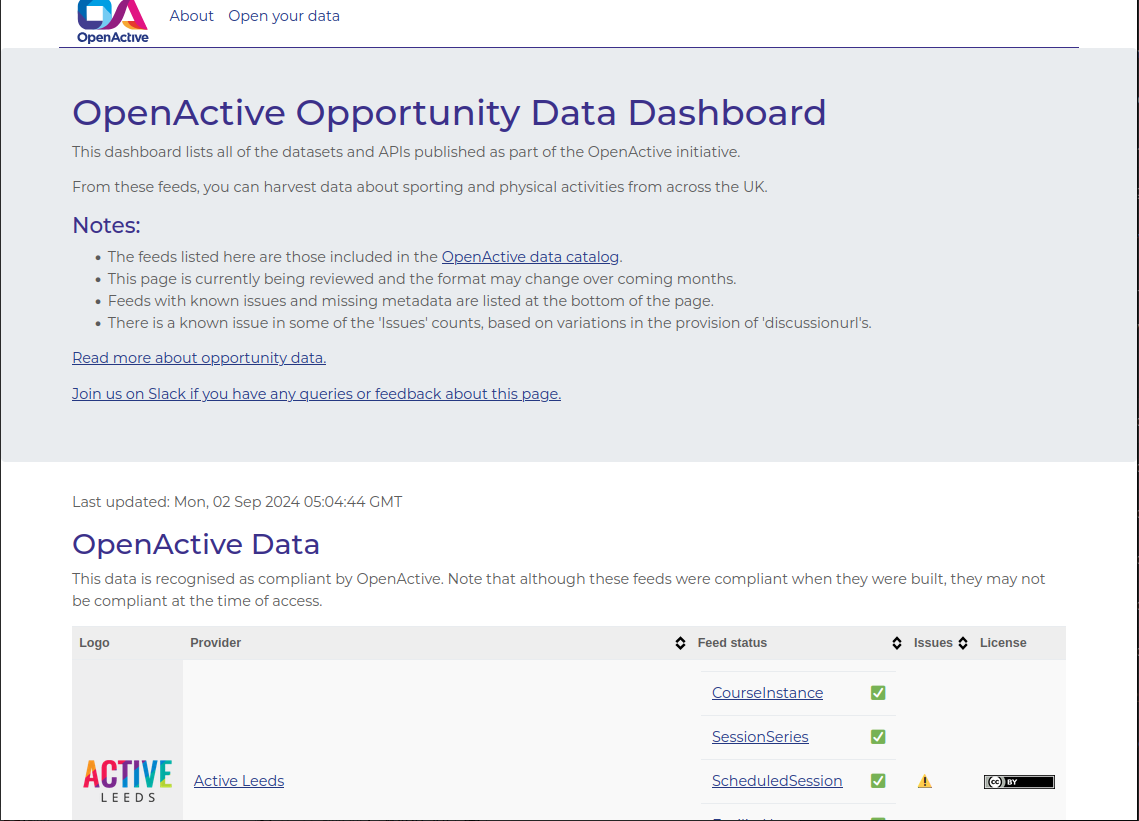
Task: Click the OpenActive Data section heading
Action: coord(196,544)
